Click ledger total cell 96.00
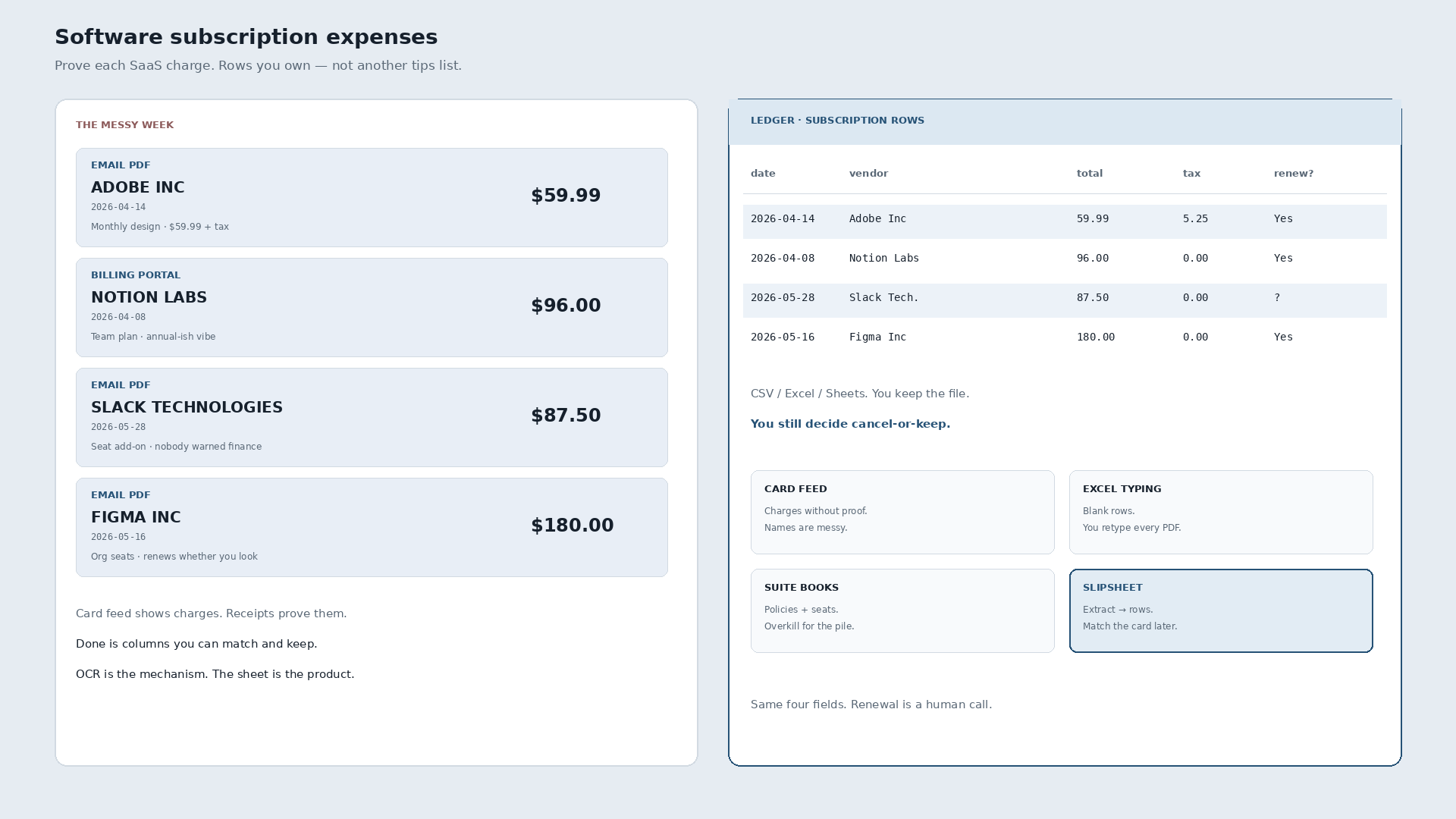This screenshot has width=1456, height=819. tap(1093, 259)
